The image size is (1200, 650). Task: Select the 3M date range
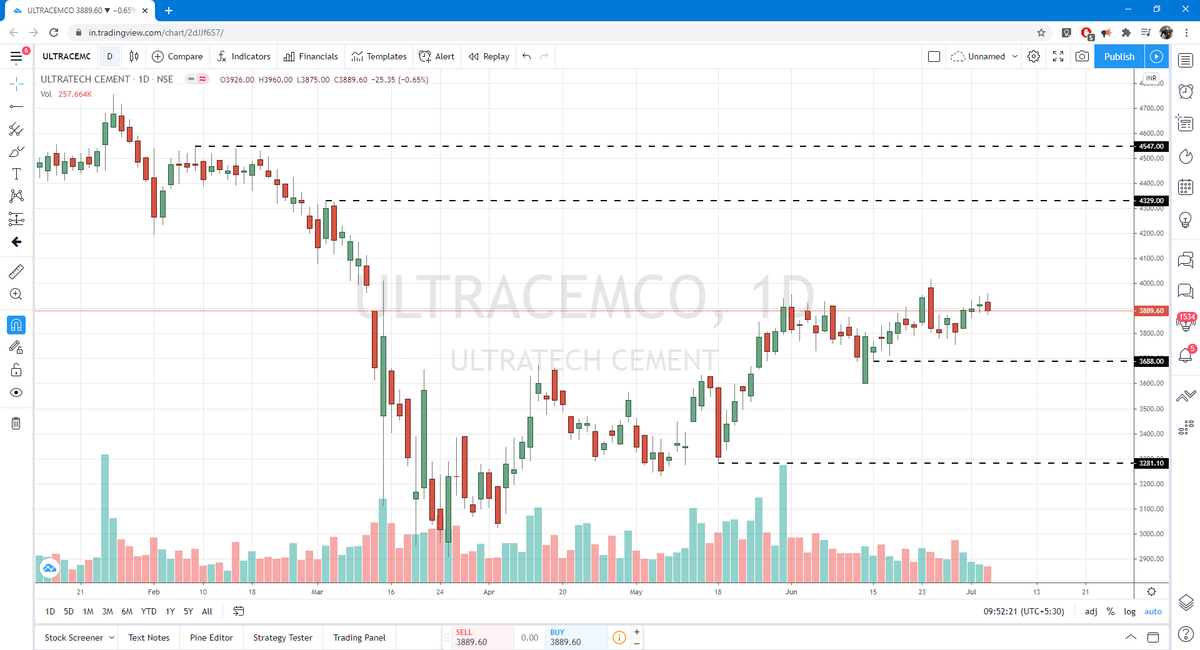107,611
